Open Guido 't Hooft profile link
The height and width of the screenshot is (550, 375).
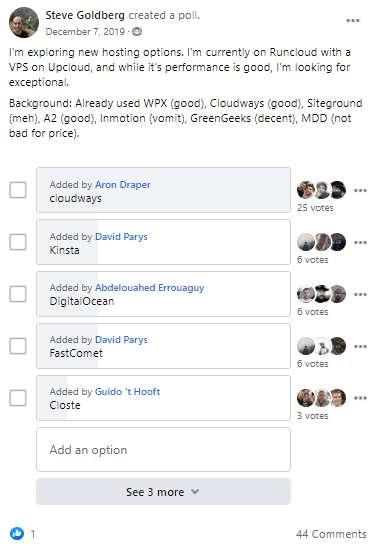[128, 391]
